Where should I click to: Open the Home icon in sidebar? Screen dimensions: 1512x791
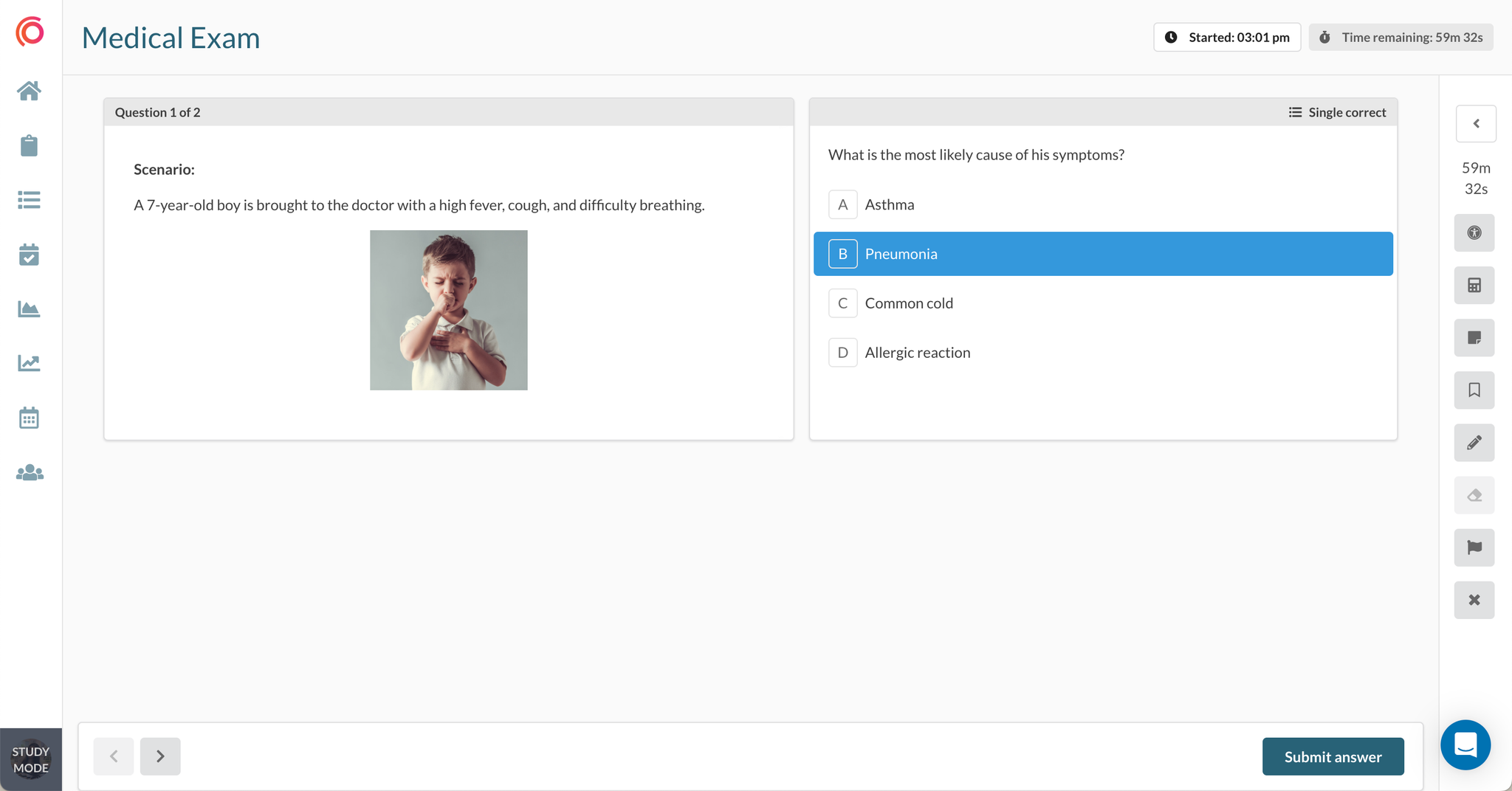tap(29, 91)
